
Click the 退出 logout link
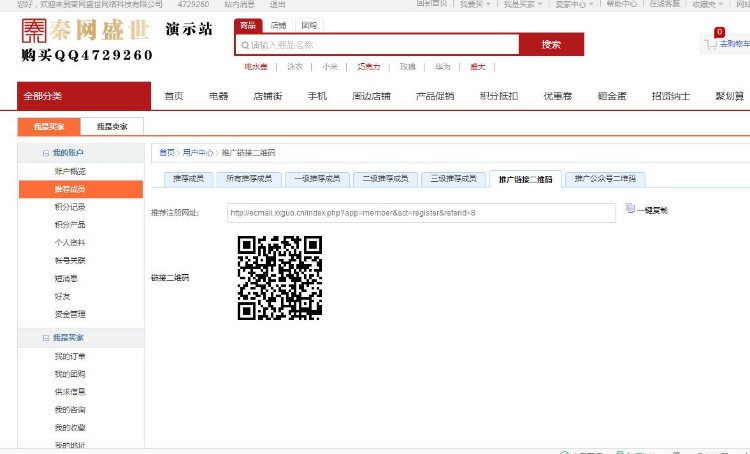(x=277, y=4)
